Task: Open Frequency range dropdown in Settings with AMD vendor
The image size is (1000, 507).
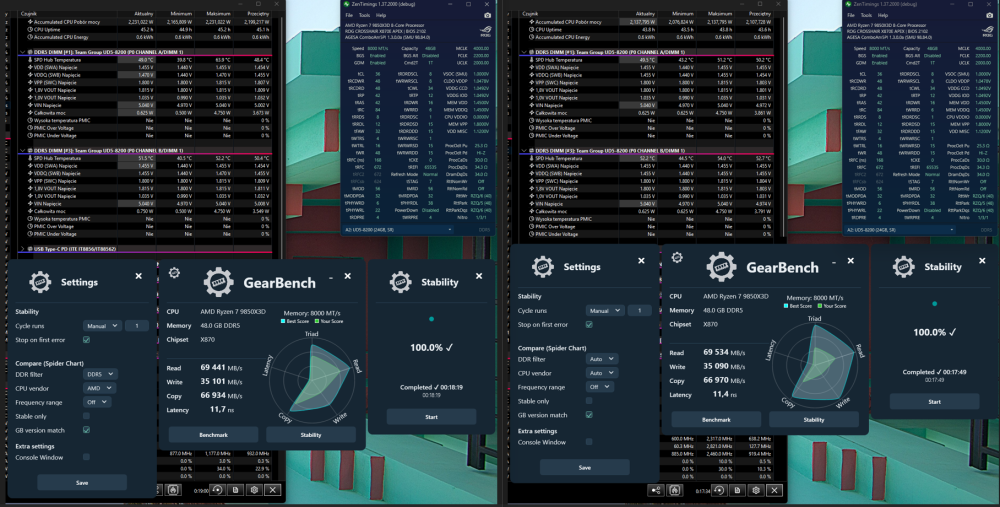Action: coord(97,402)
